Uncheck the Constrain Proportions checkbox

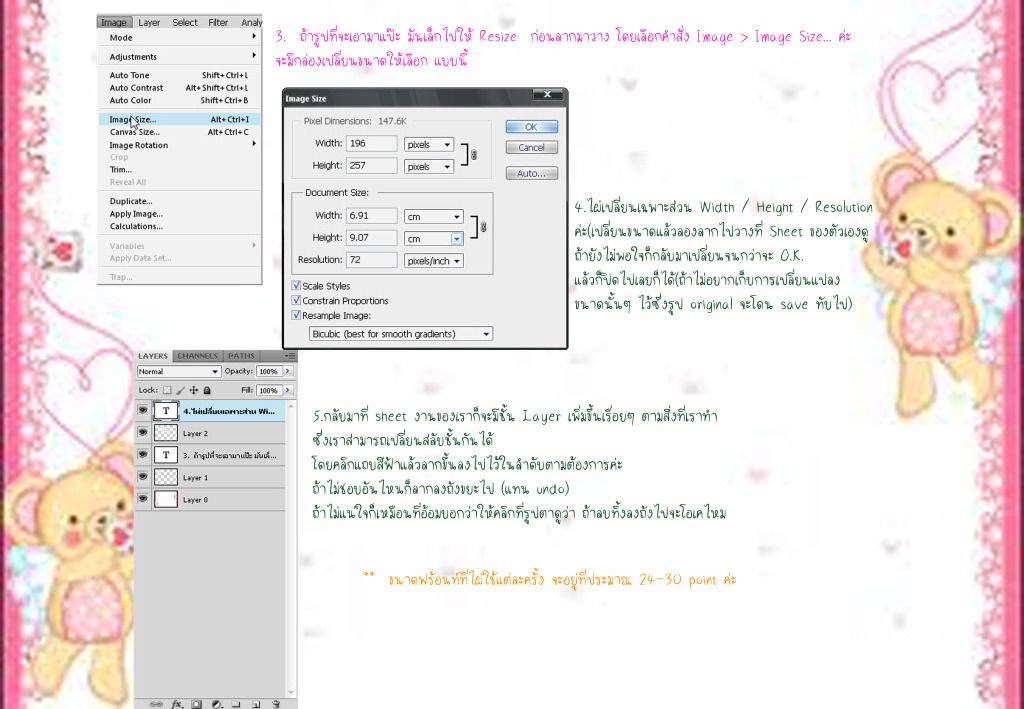click(x=296, y=300)
